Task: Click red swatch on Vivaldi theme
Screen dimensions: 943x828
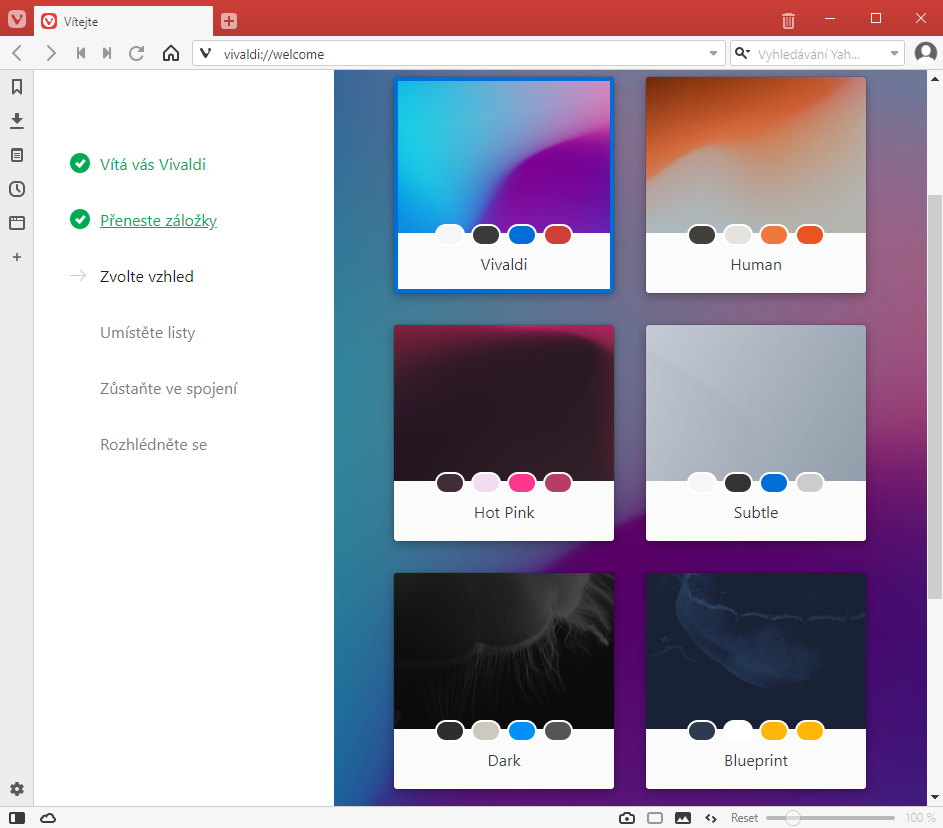Action: 558,235
